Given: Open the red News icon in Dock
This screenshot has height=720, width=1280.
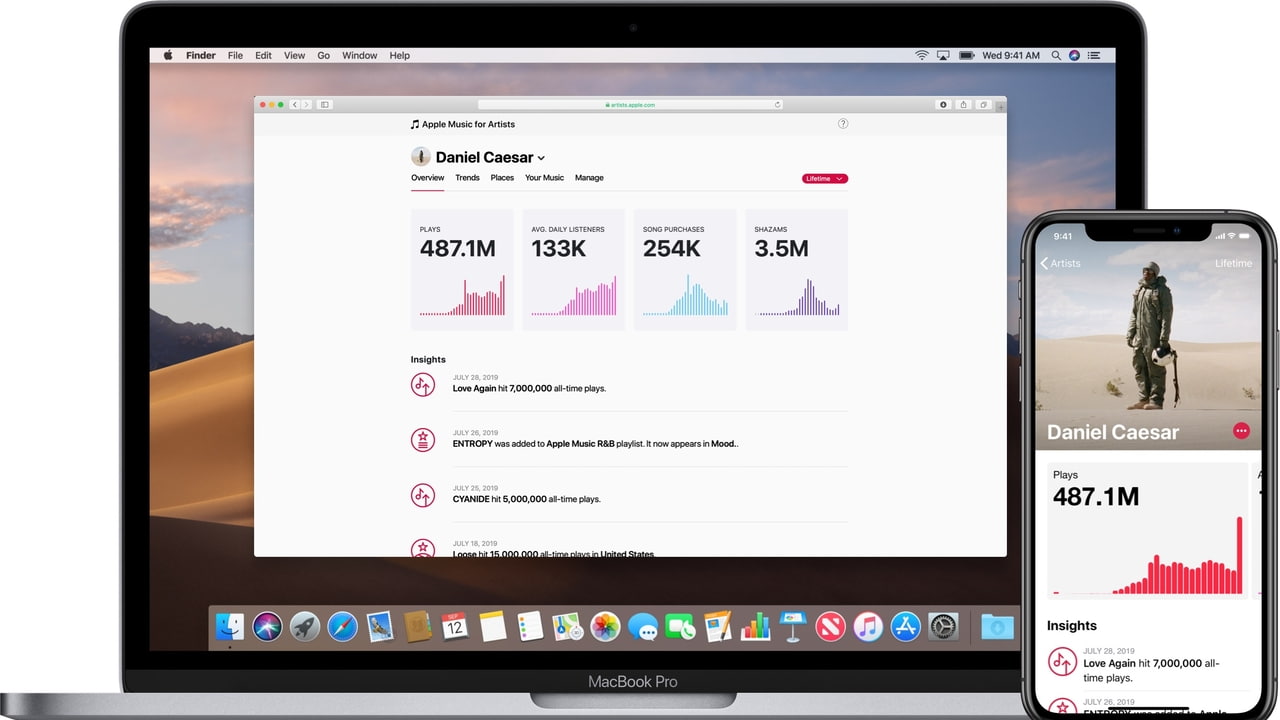Looking at the screenshot, I should point(830,626).
